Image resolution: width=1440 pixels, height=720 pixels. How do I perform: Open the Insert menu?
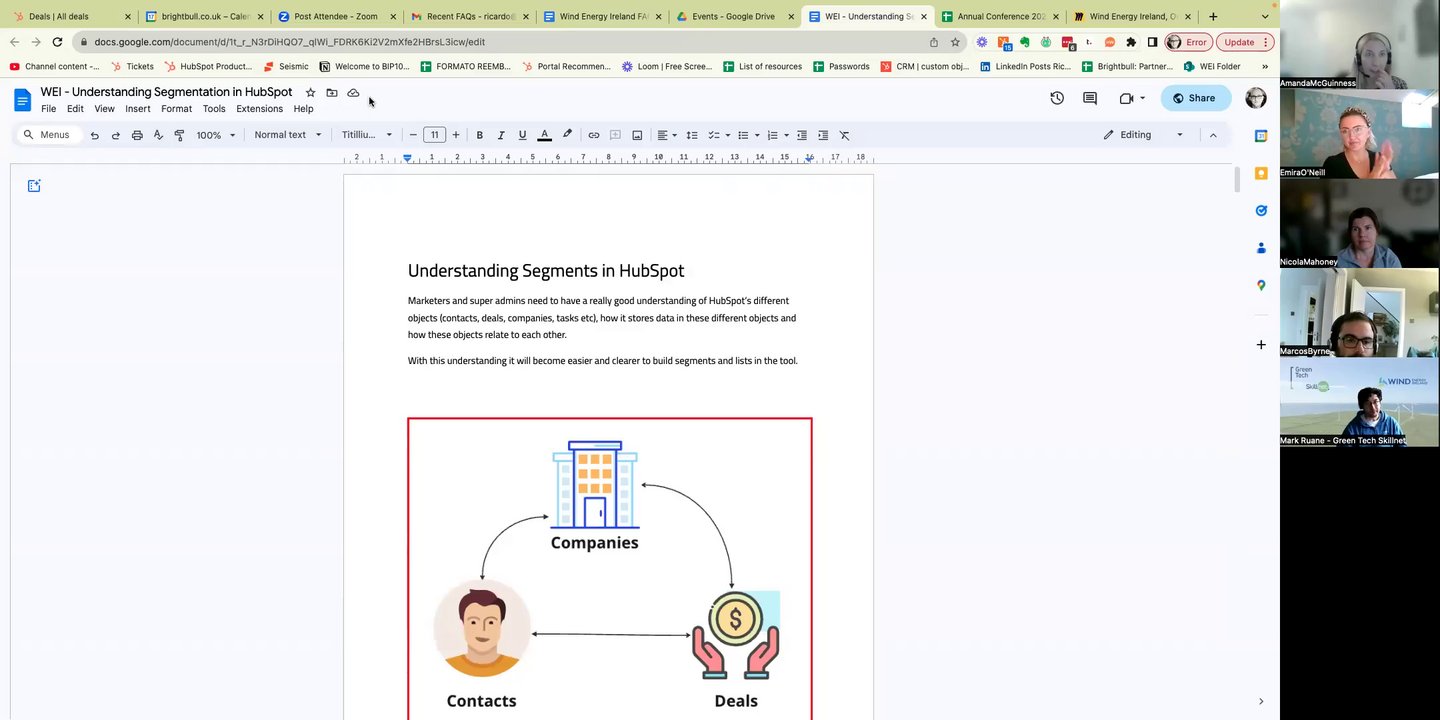[x=138, y=109]
